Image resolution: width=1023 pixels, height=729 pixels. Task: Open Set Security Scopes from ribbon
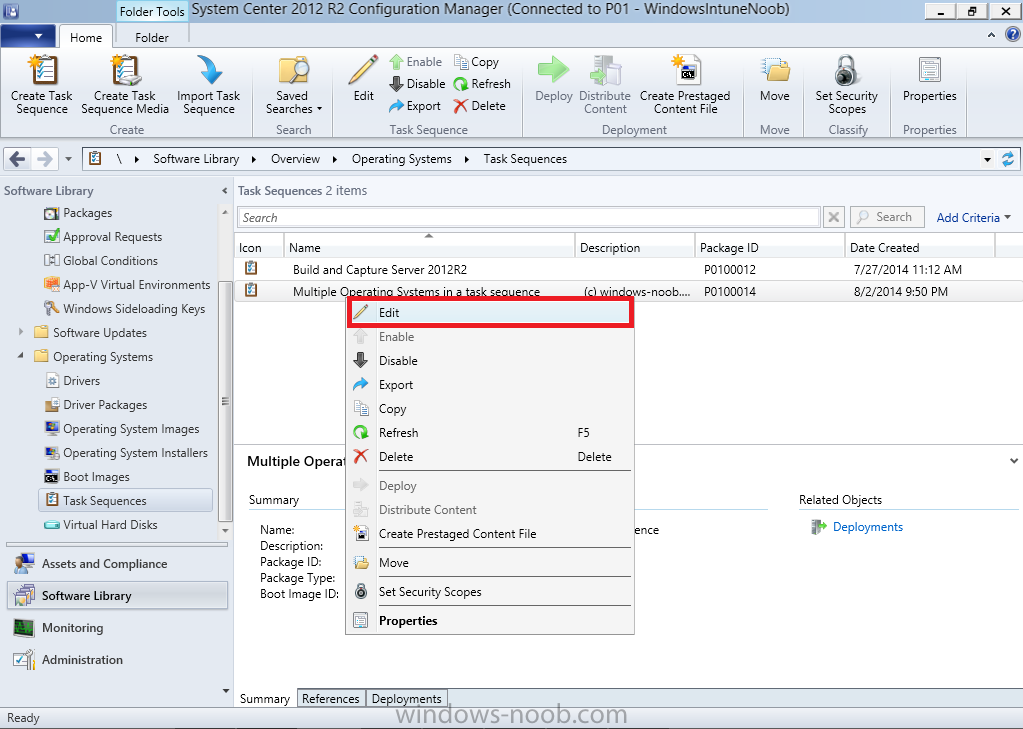(847, 85)
